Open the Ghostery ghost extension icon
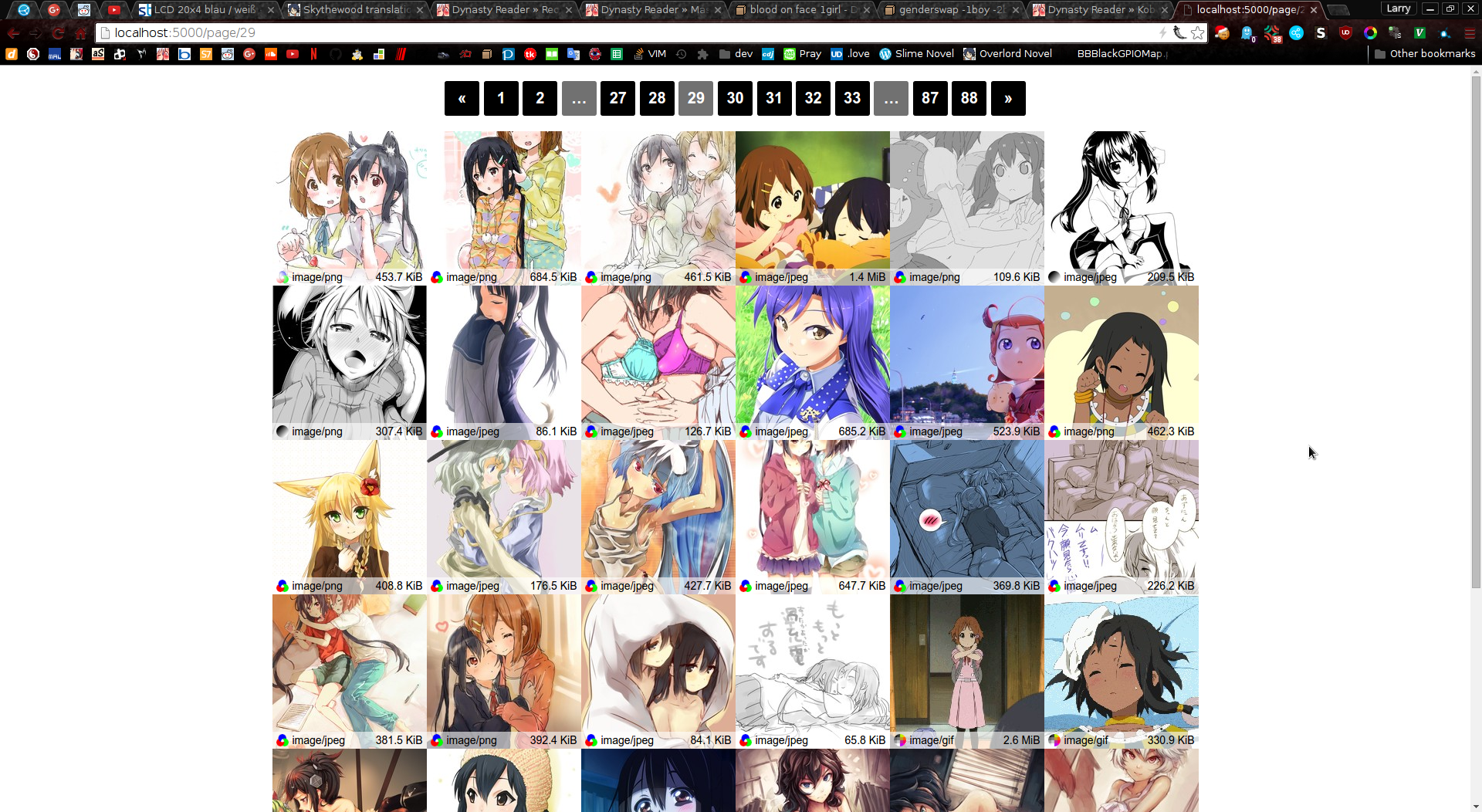Image resolution: width=1482 pixels, height=812 pixels. pos(1247,32)
